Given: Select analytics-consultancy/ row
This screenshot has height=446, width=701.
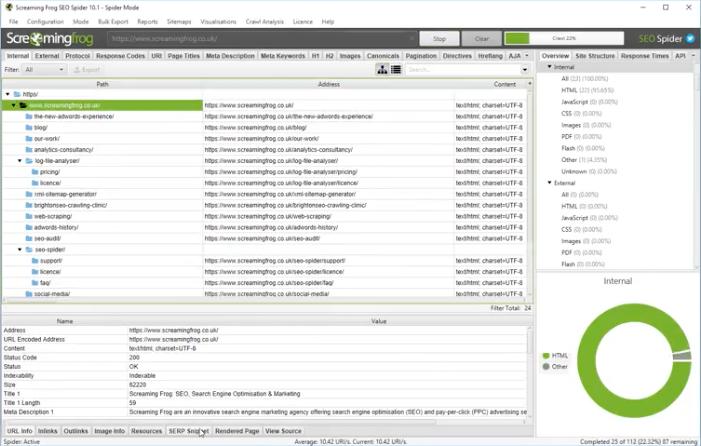Looking at the screenshot, I should [264, 150].
